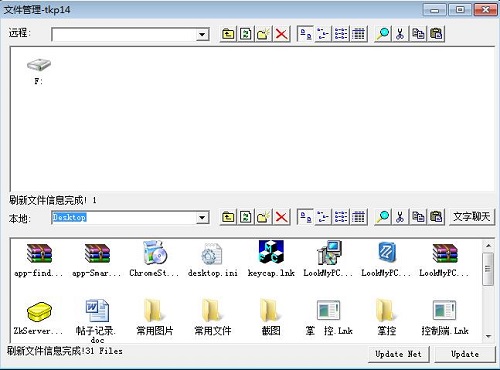Click the local path field showing Desktop
Viewport: 500px width, 370px height.
[x=123, y=218]
